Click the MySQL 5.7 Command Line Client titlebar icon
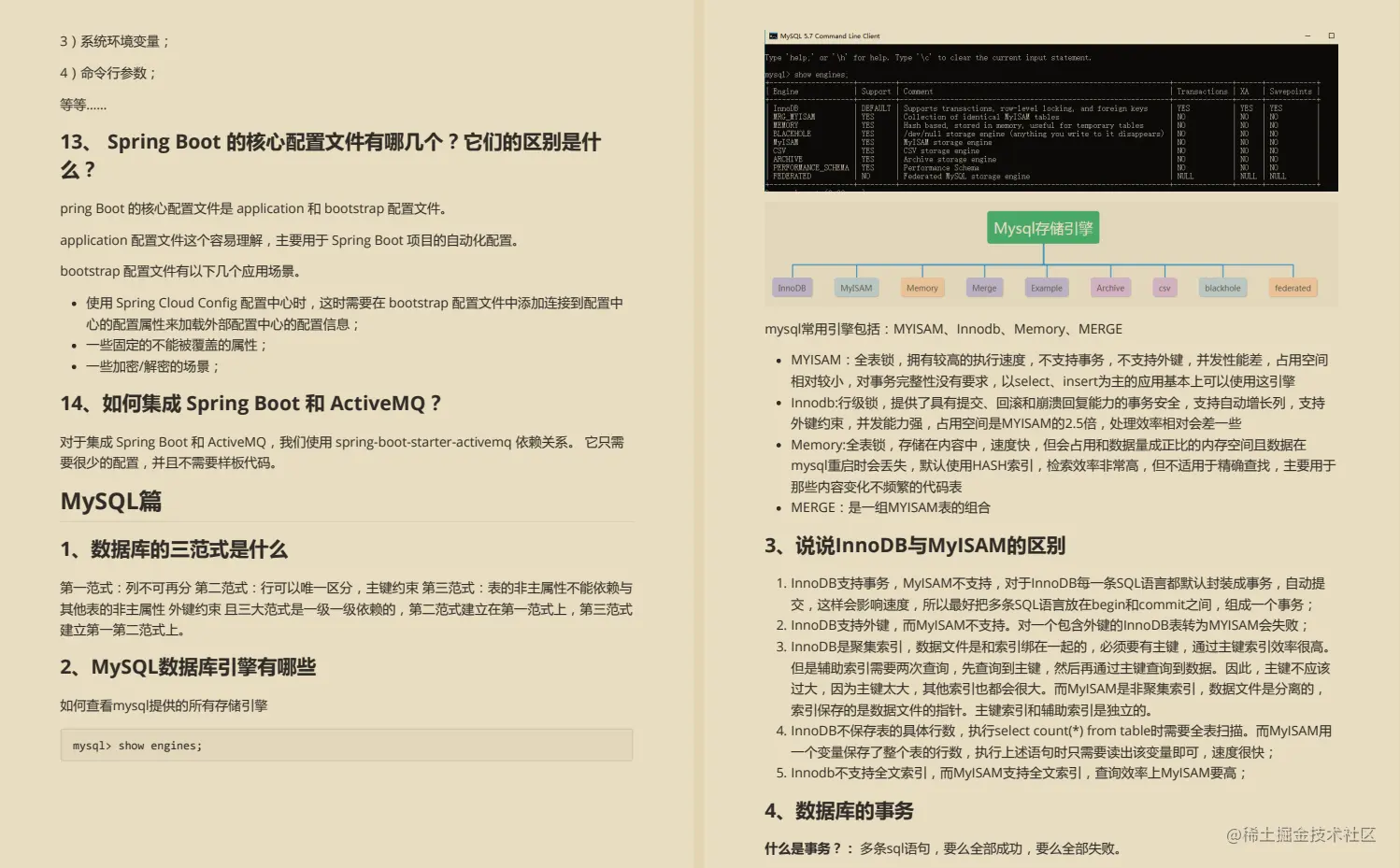The width and height of the screenshot is (1400, 868). (x=770, y=36)
